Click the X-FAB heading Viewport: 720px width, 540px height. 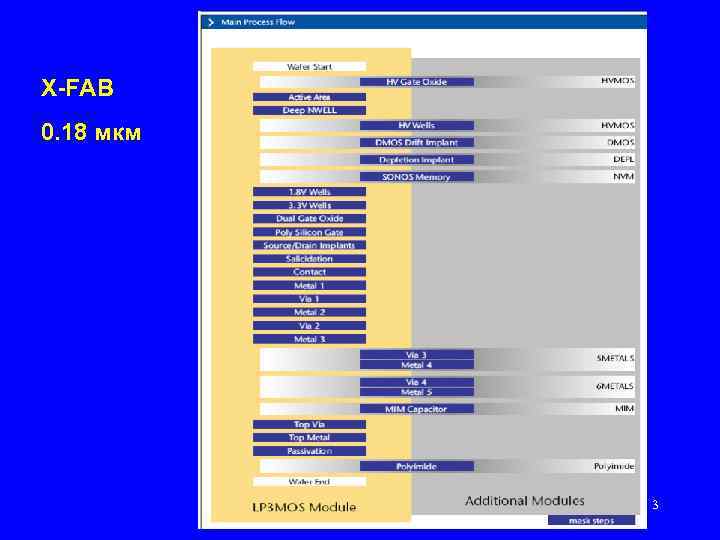tap(77, 87)
